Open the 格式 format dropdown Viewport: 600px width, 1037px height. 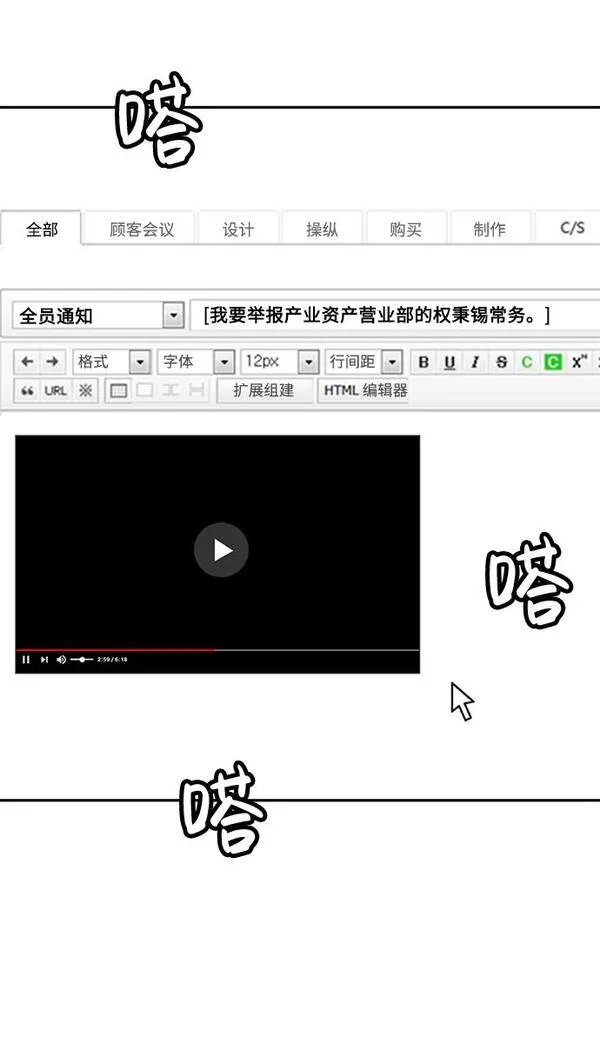point(112,362)
